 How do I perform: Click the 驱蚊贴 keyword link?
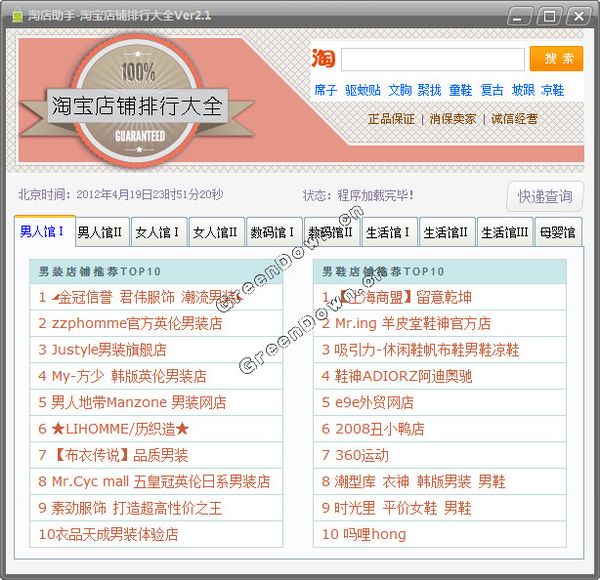(x=362, y=90)
